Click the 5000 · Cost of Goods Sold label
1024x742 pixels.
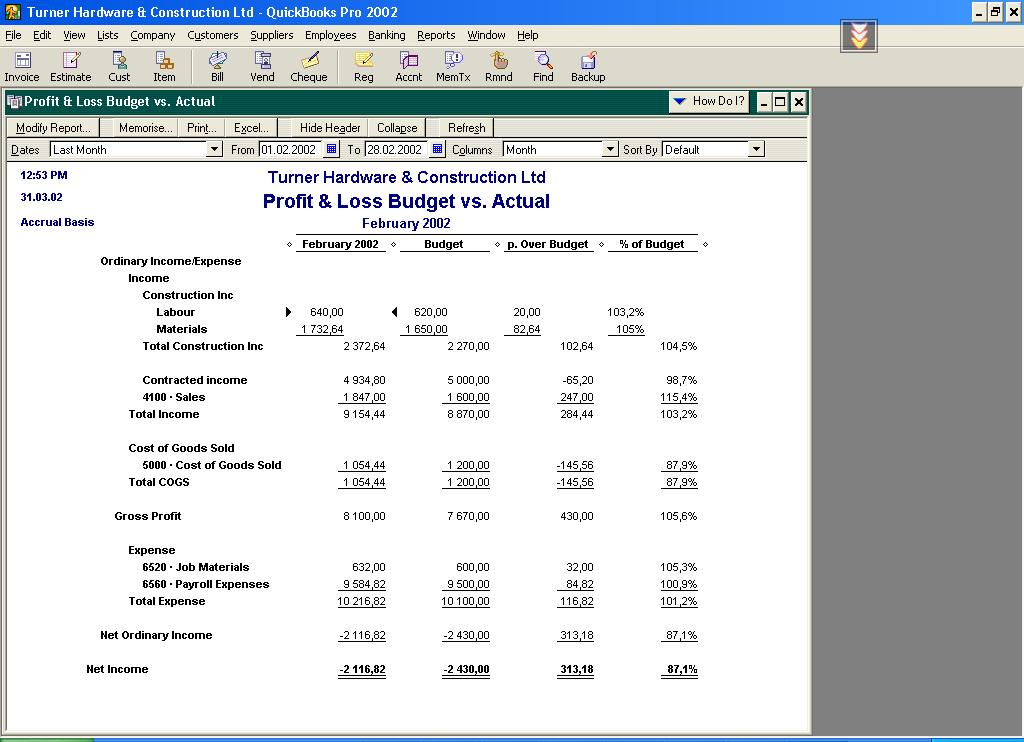[x=212, y=465]
